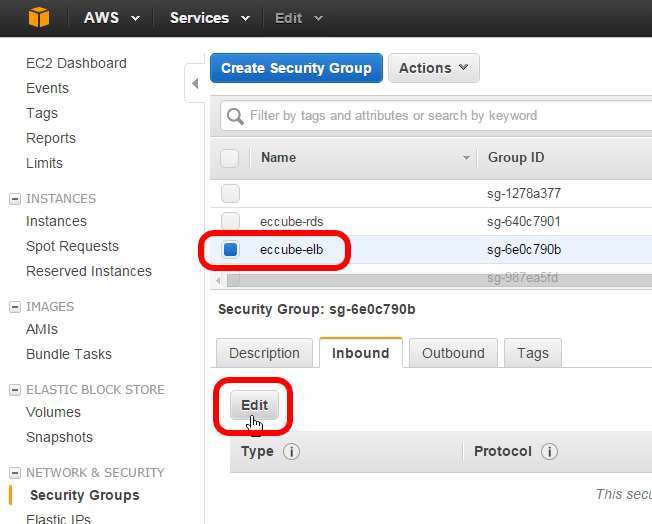Open the Services dropdown menu
The width and height of the screenshot is (652, 524).
pos(210,18)
